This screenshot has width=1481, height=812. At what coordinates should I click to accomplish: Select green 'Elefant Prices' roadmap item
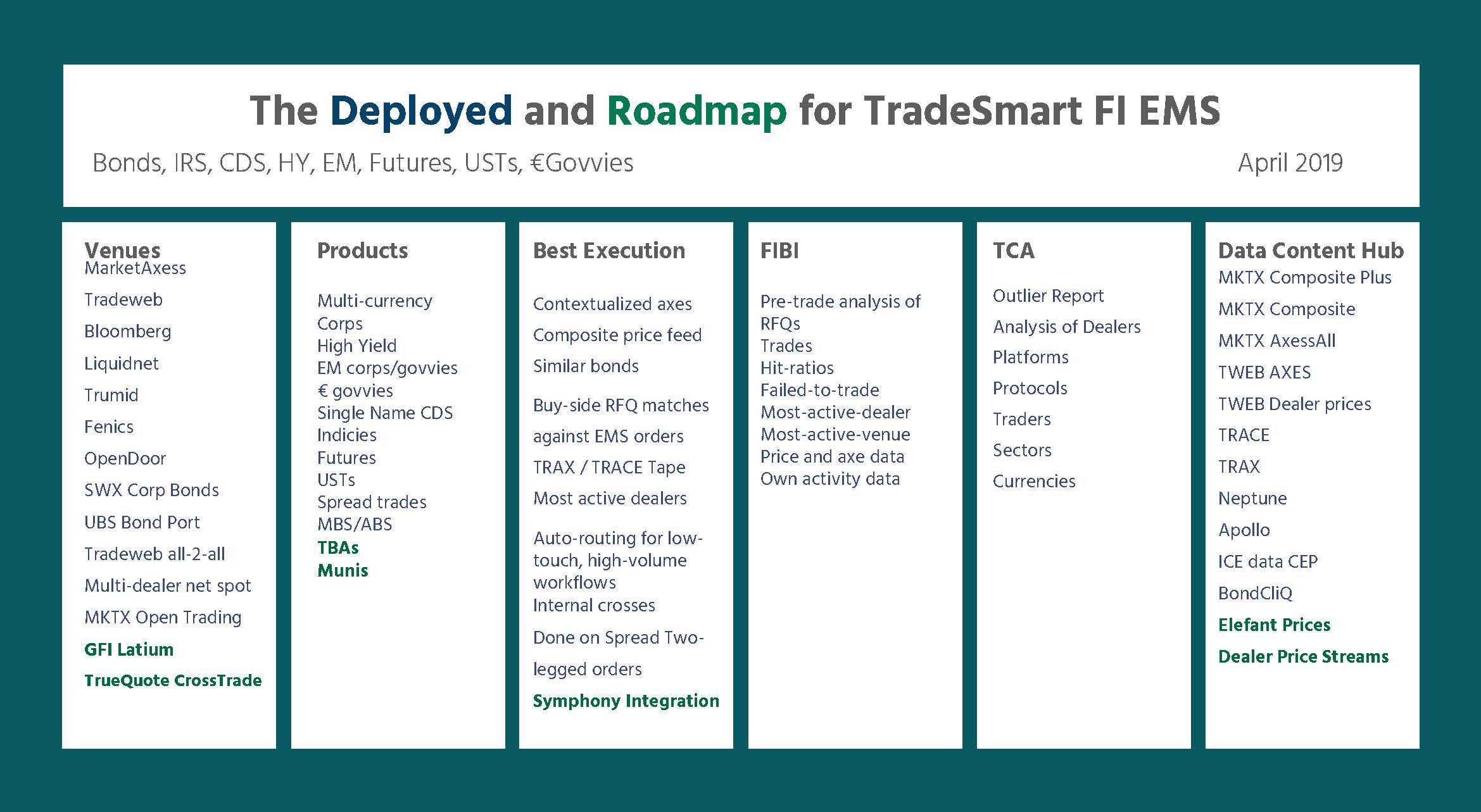pyautogui.click(x=1274, y=625)
